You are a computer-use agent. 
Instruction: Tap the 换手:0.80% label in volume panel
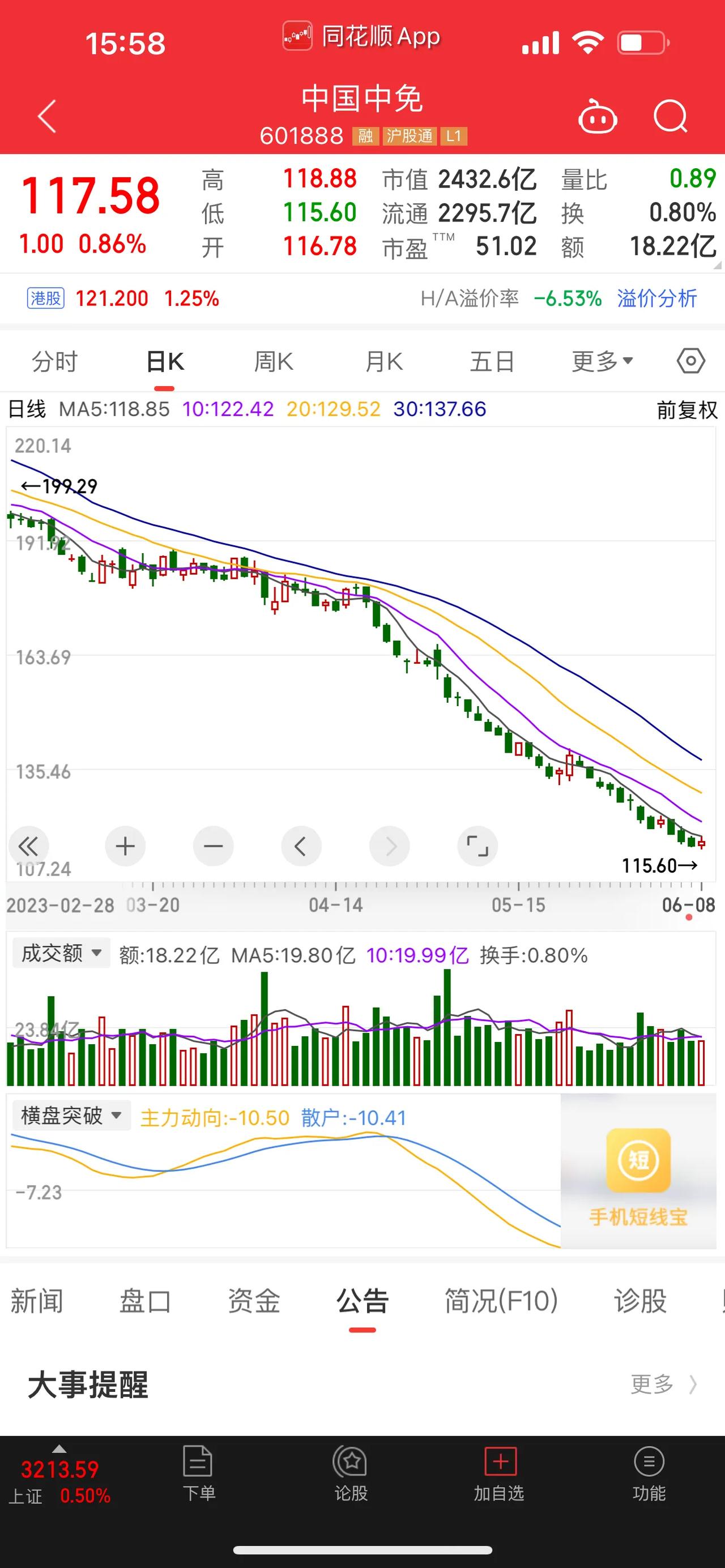(534, 955)
